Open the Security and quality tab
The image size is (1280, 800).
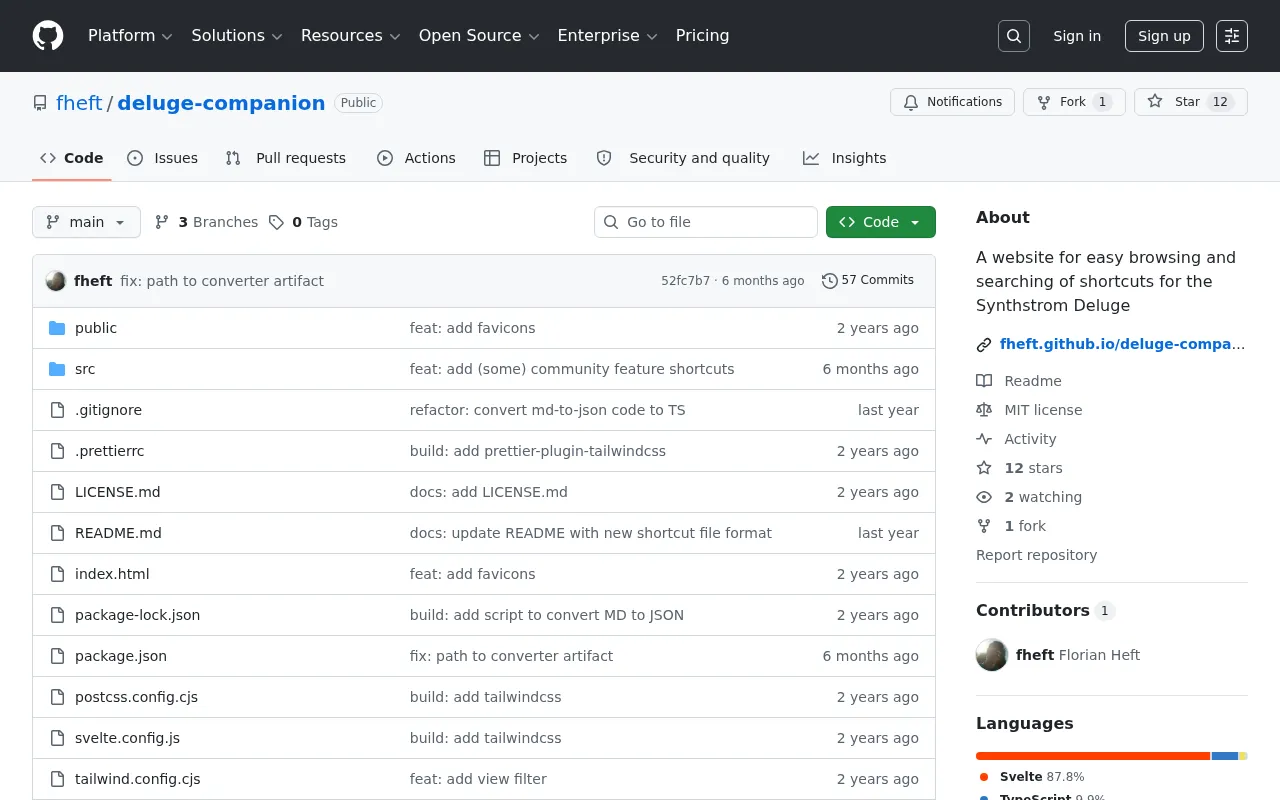coord(683,158)
